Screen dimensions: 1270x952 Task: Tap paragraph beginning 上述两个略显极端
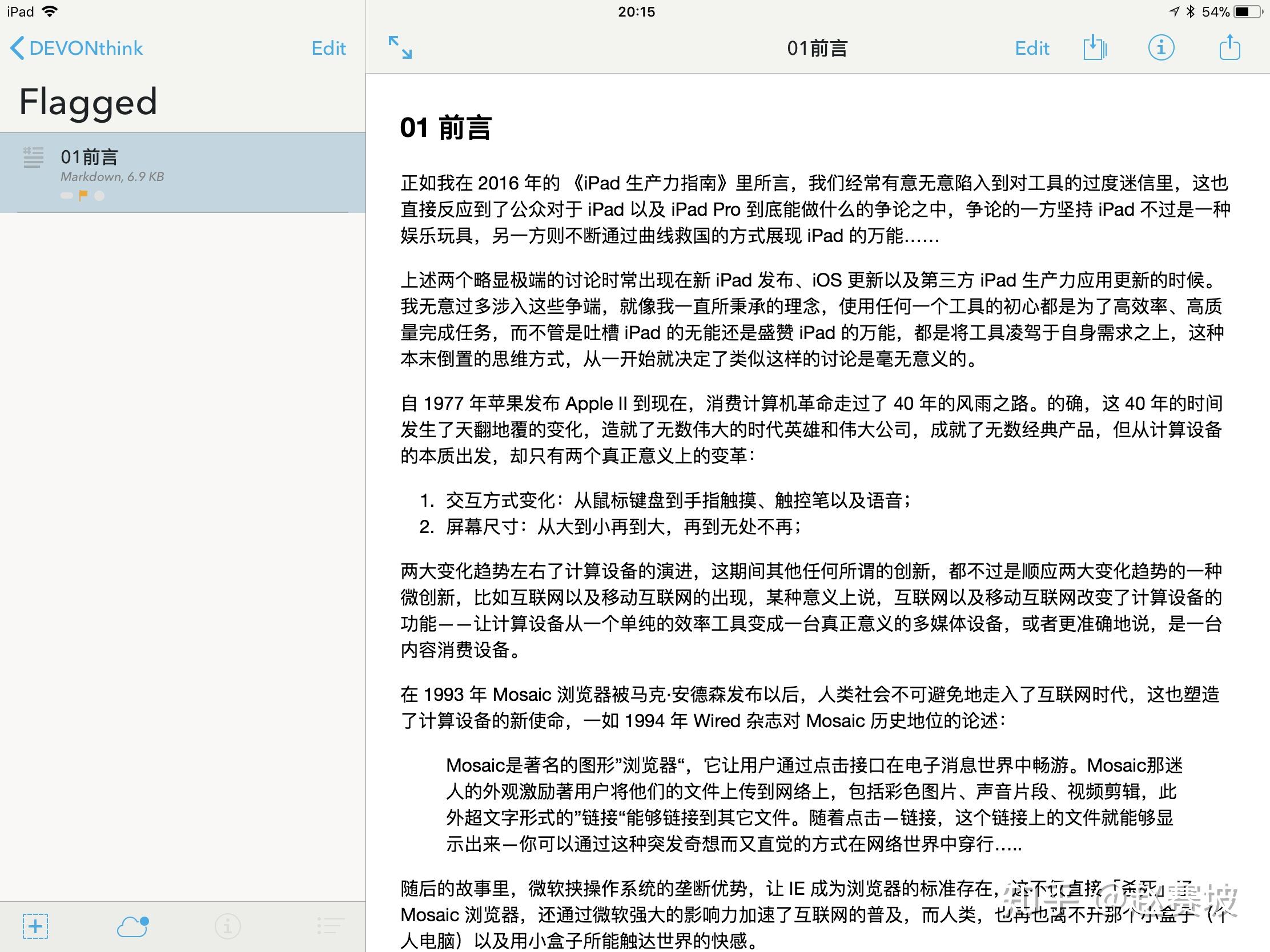pyautogui.click(x=813, y=319)
